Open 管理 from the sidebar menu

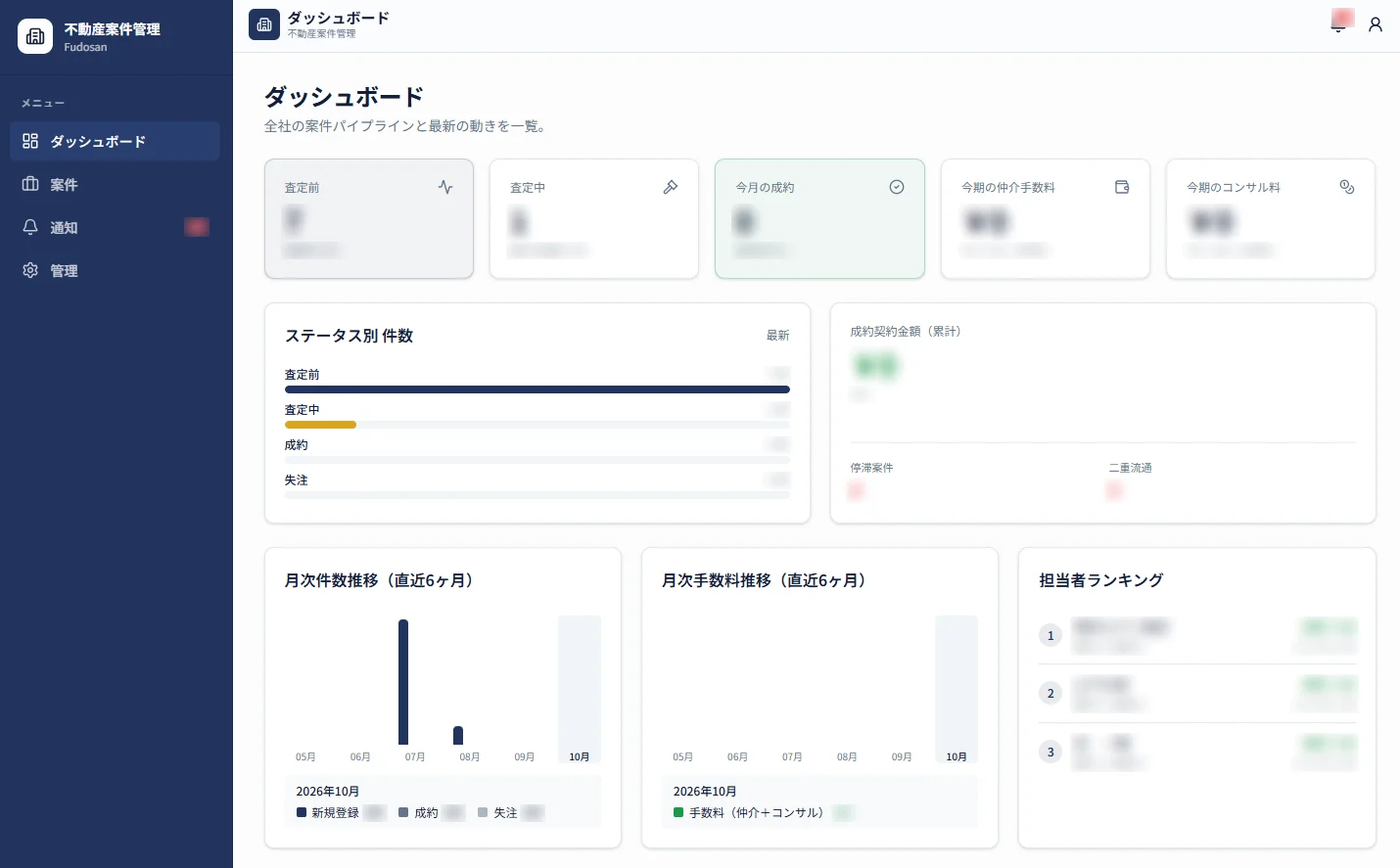coord(116,270)
